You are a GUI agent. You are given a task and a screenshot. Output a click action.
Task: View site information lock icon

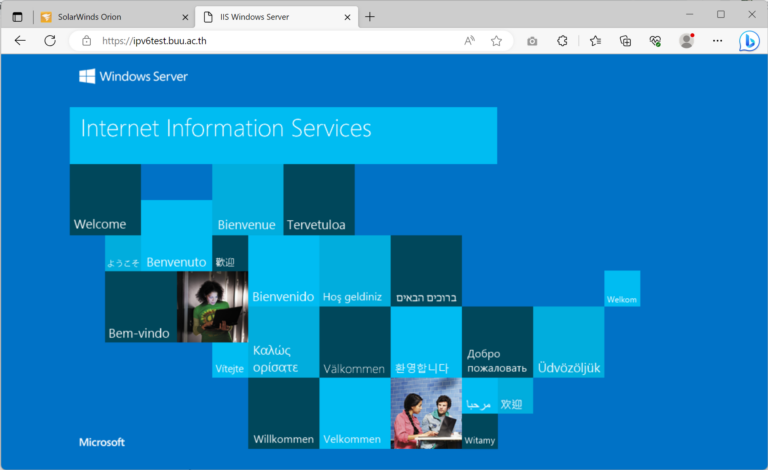click(86, 41)
